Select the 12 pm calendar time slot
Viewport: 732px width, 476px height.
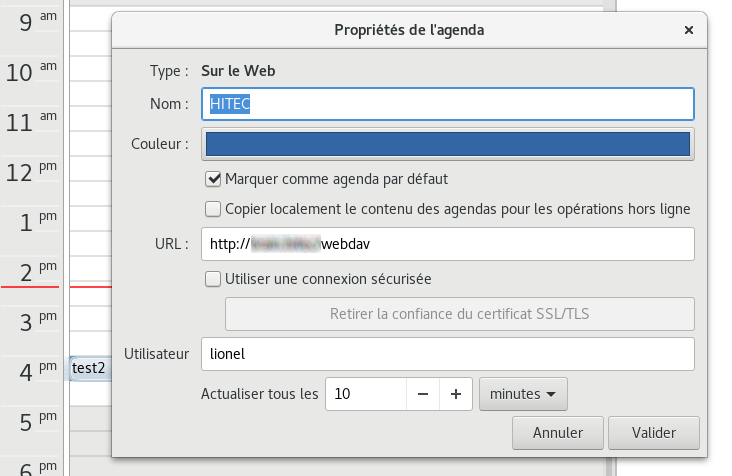pos(89,172)
